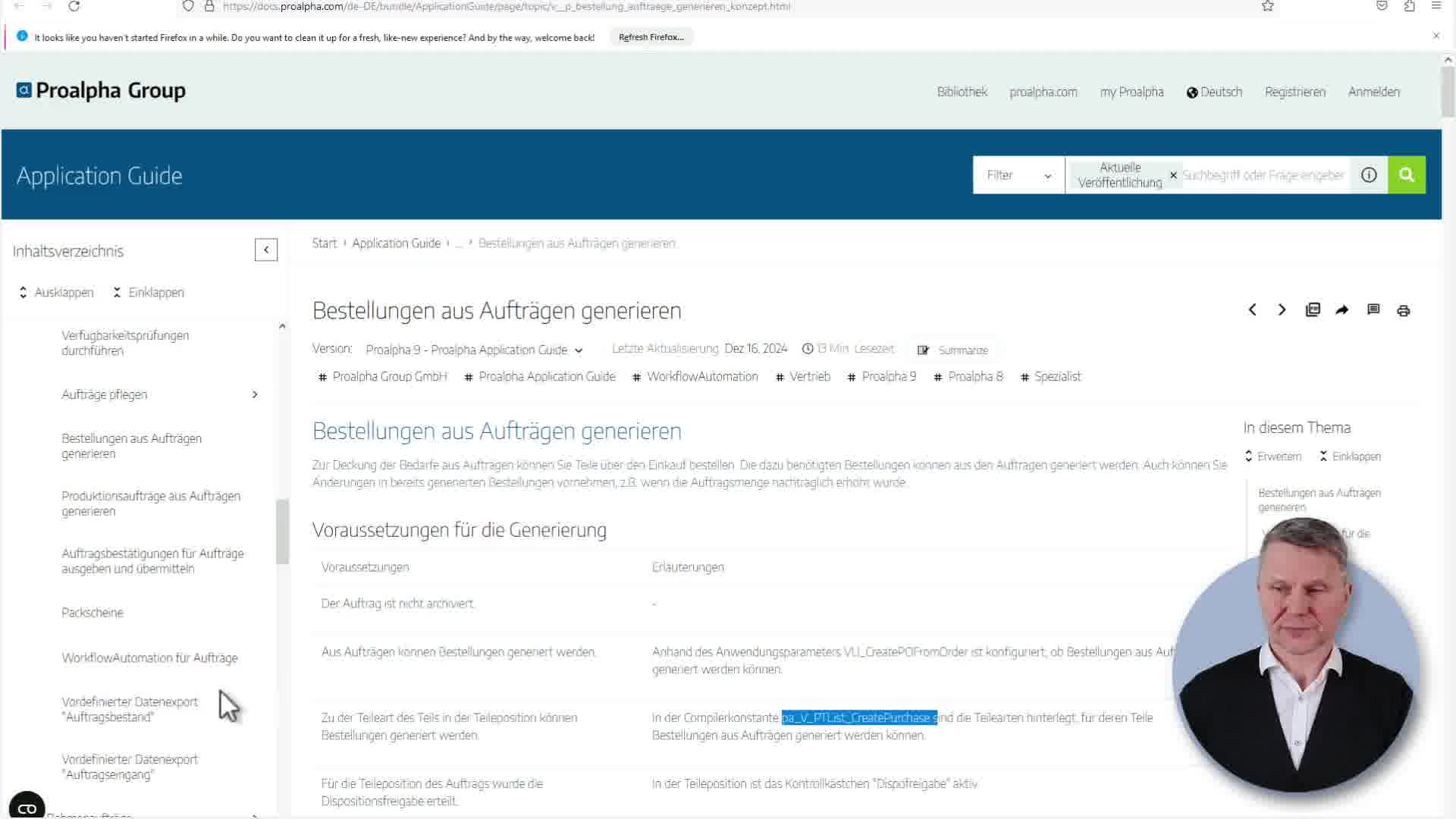Viewport: 1456px width, 819px height.
Task: Go to the previous topic arrow
Action: (1252, 309)
